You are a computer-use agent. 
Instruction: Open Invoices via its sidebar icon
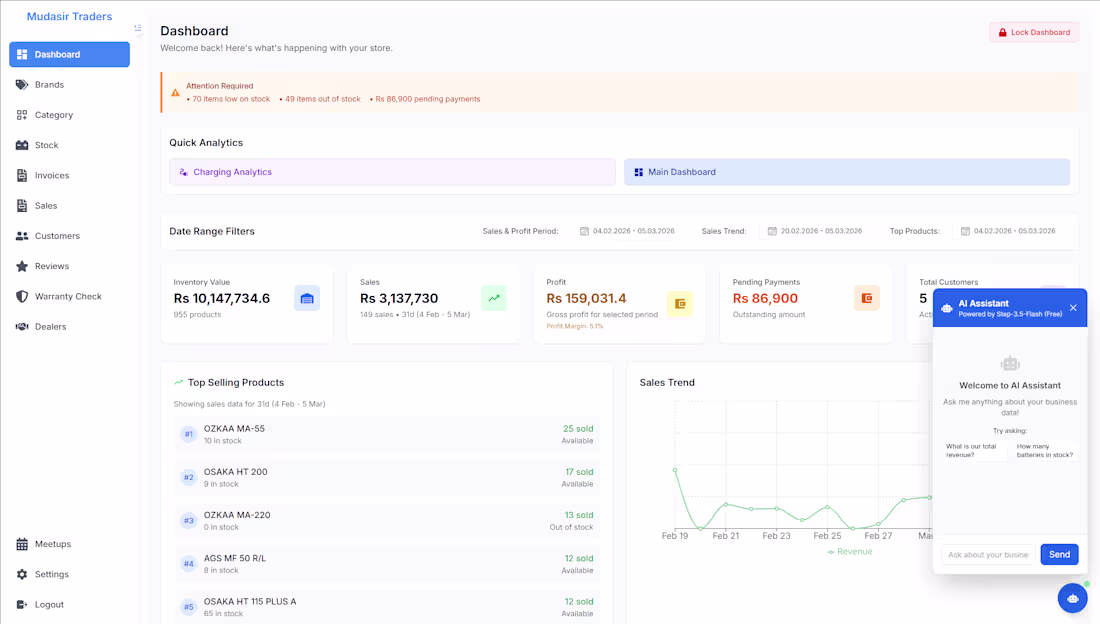click(23, 175)
